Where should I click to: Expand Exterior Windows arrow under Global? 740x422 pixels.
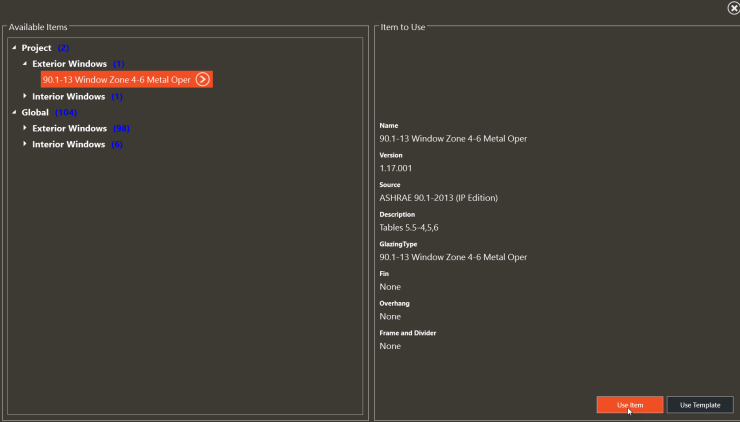[x=25, y=128]
